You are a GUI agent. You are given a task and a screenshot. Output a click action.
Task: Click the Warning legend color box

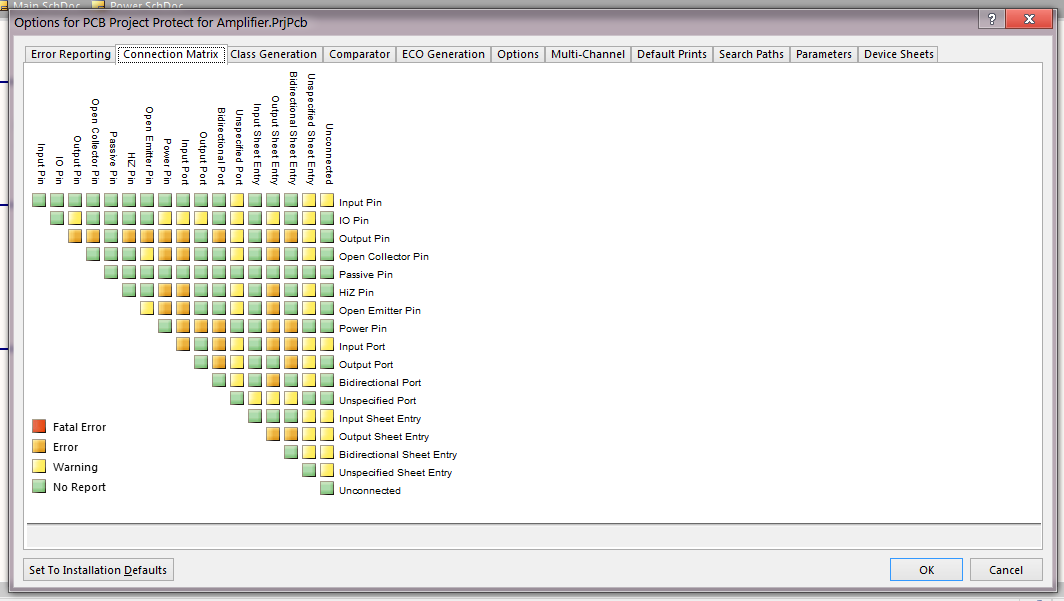pyautogui.click(x=39, y=467)
